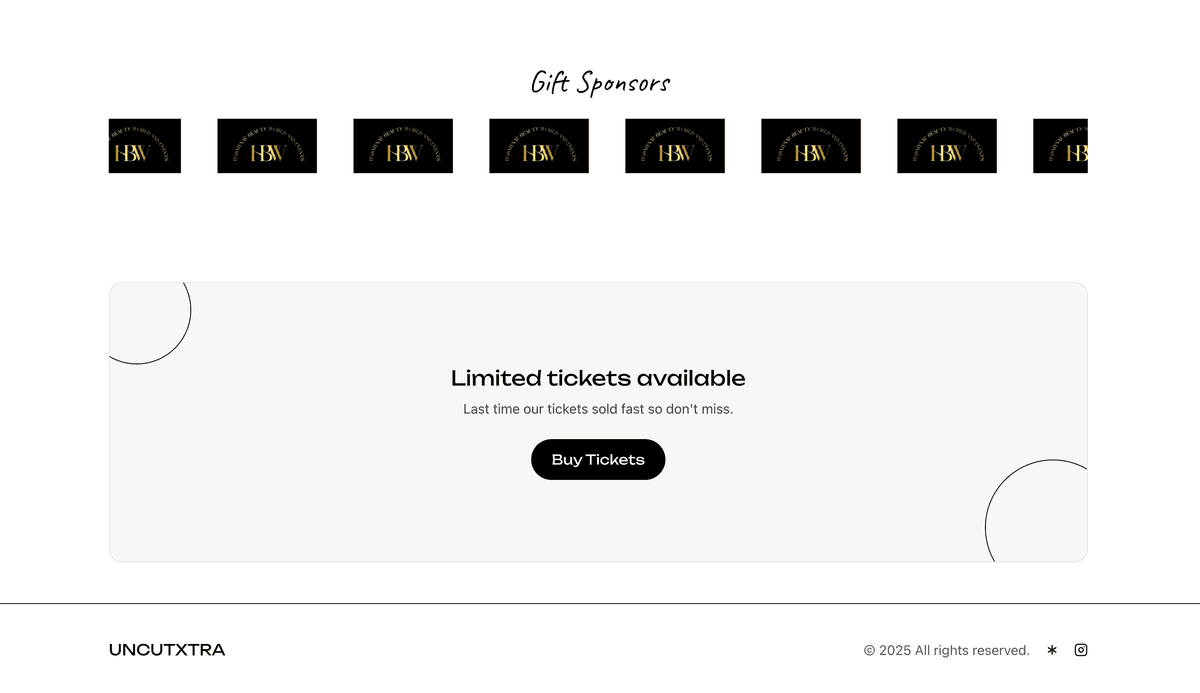Go to the UNCUTXTRA footer logo
This screenshot has height=693, width=1200.
pyautogui.click(x=167, y=650)
